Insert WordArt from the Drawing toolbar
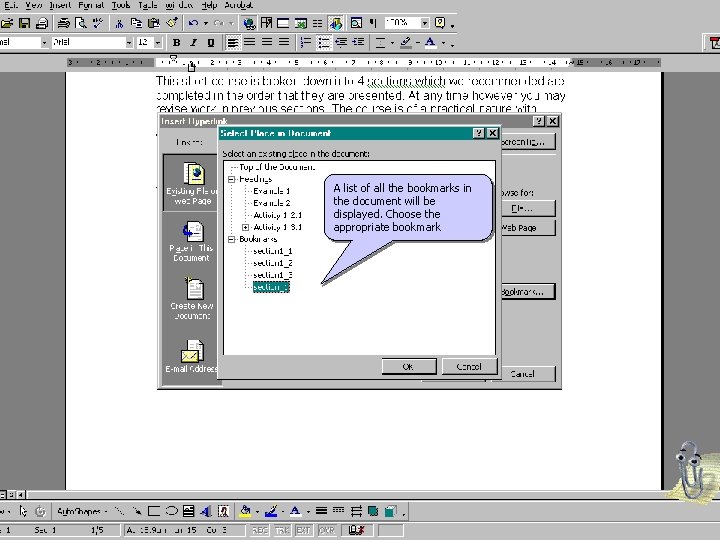The height and width of the screenshot is (540, 720). coord(206,511)
